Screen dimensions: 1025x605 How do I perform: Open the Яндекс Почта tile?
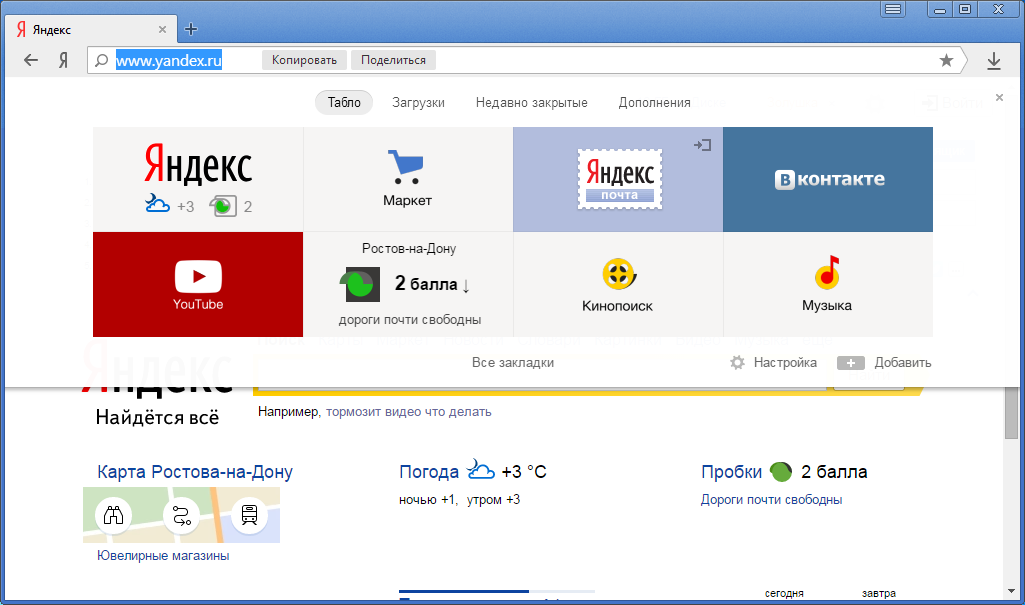pyautogui.click(x=618, y=180)
